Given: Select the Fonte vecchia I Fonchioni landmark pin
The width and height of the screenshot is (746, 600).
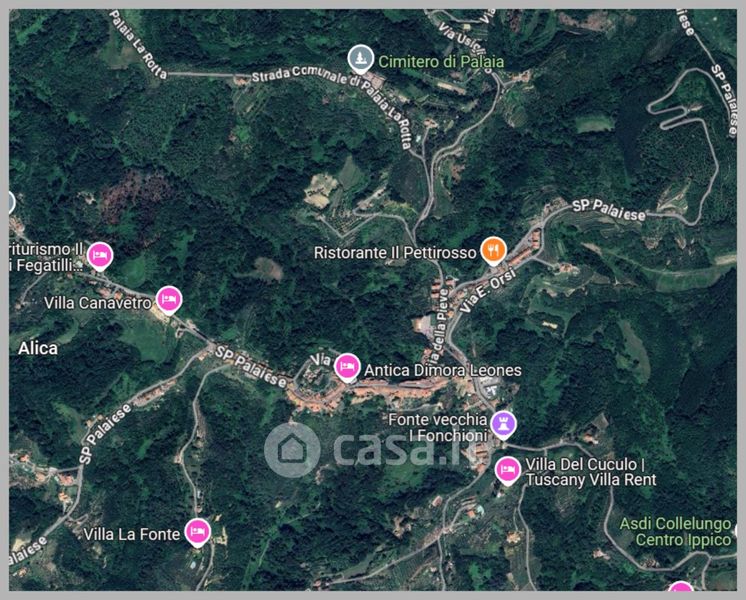Looking at the screenshot, I should (x=503, y=424).
